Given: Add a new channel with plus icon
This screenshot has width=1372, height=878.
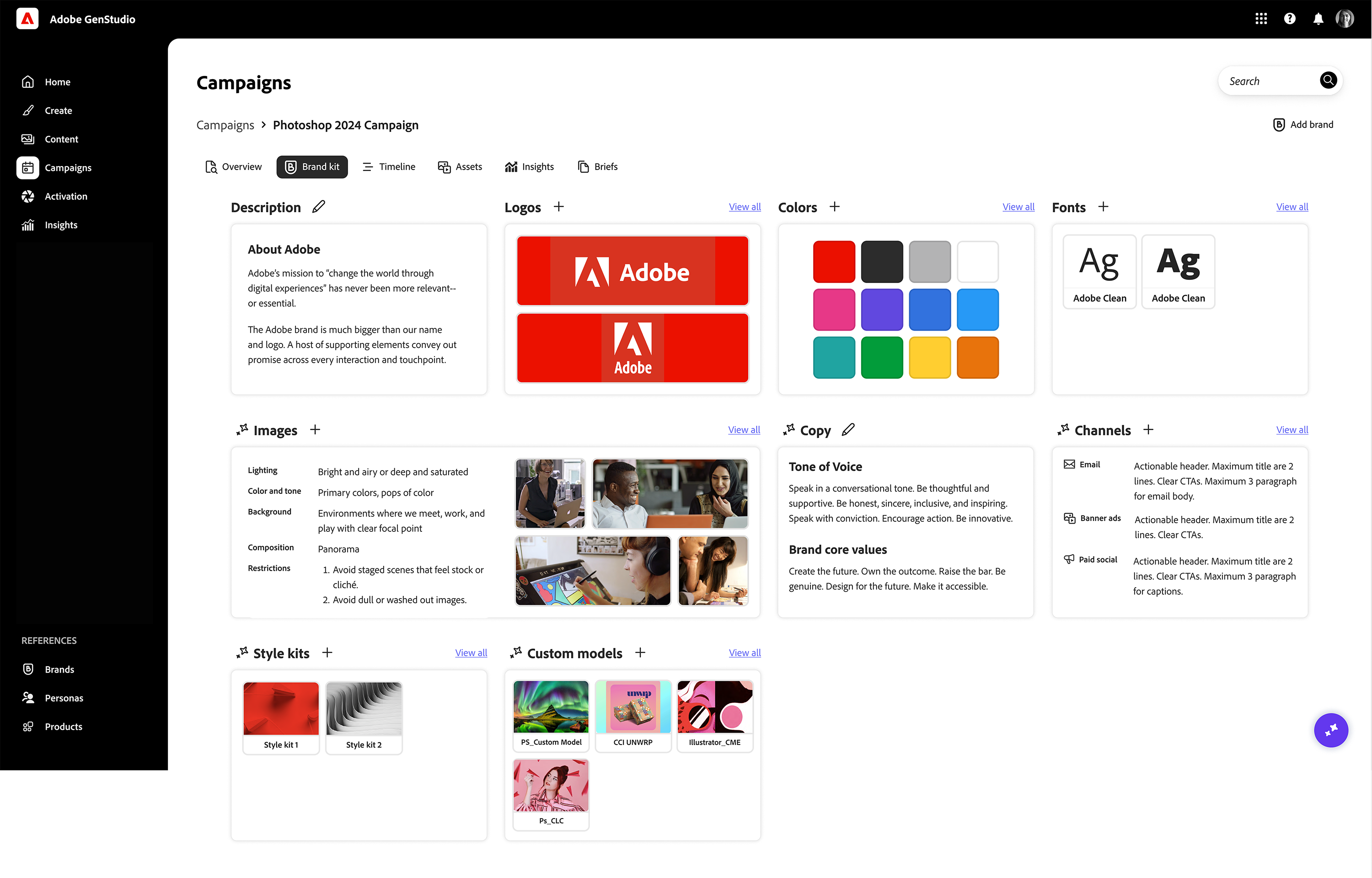Looking at the screenshot, I should point(1148,429).
